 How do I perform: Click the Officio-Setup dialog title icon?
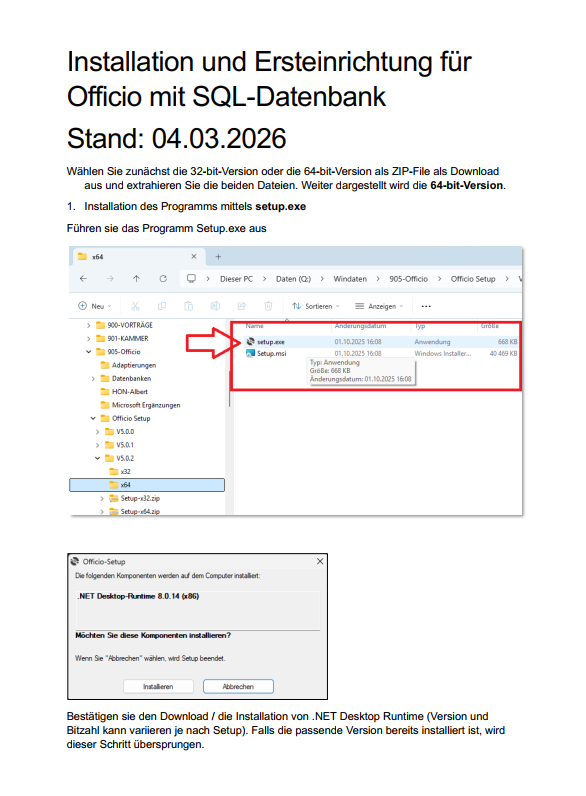[x=75, y=561]
